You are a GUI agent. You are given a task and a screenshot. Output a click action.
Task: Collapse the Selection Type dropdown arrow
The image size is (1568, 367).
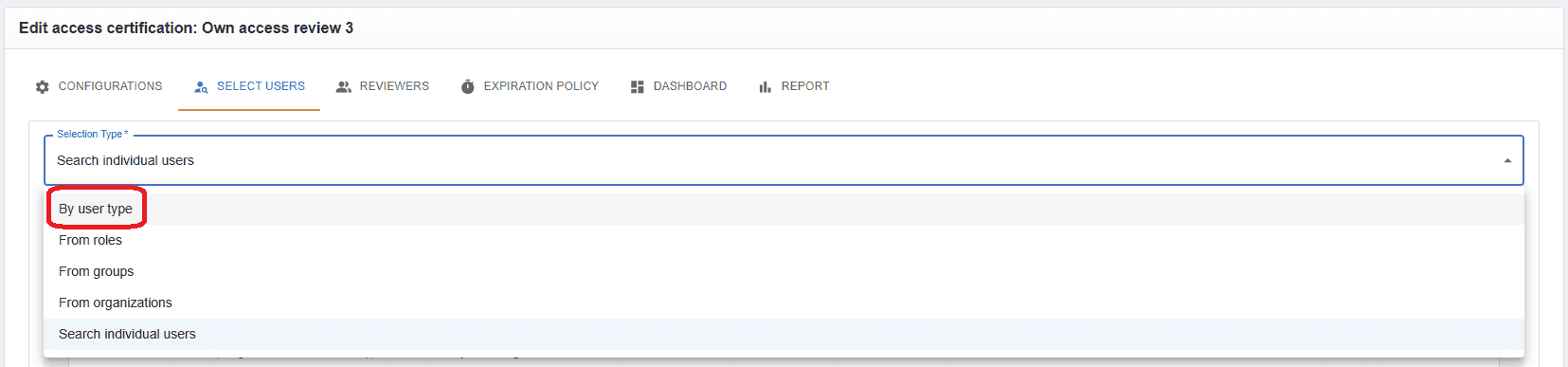click(1507, 160)
